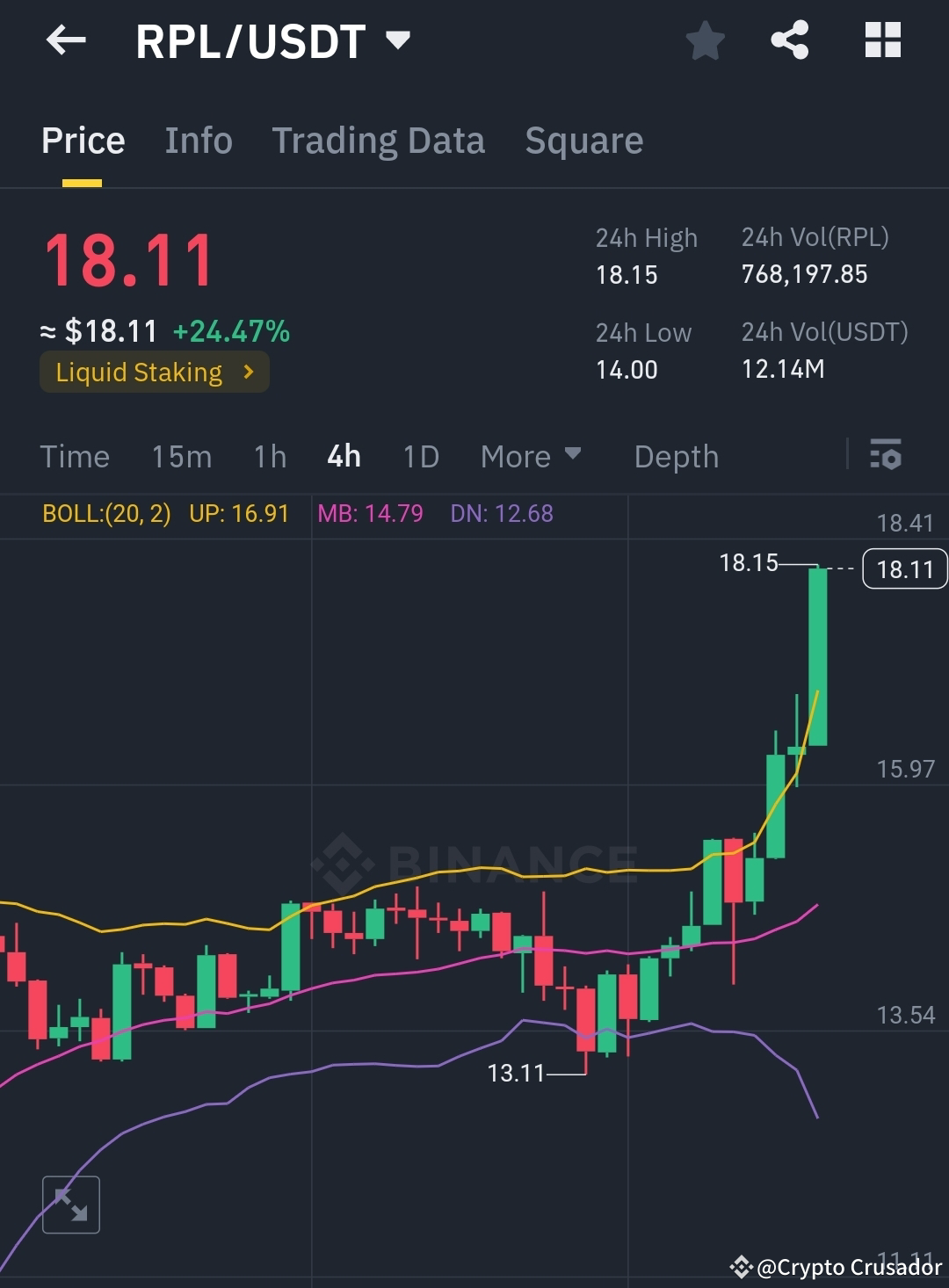The image size is (949, 1288).
Task: Expand the chart to fullscreen
Action: 71,1205
